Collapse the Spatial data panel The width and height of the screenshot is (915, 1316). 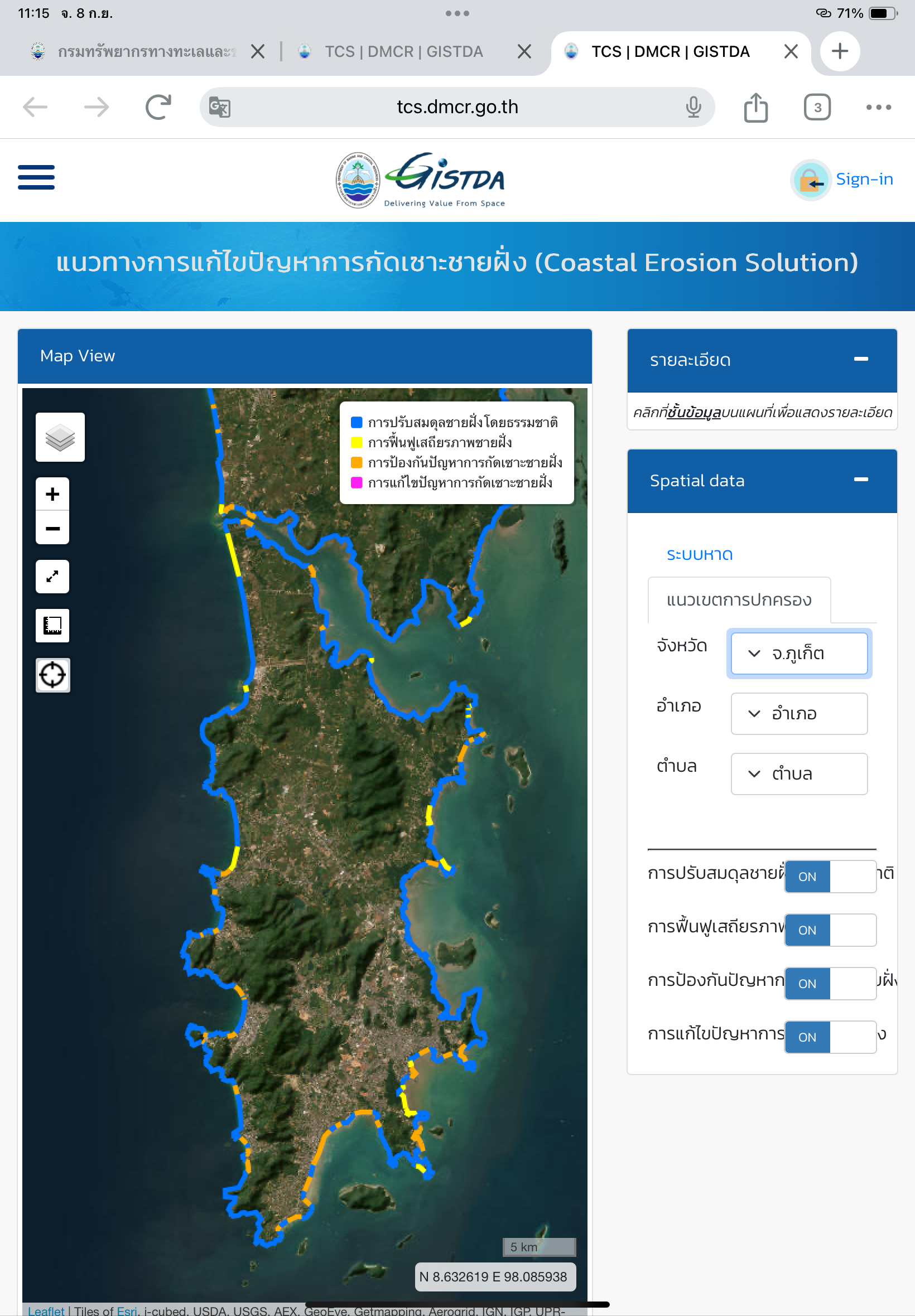[x=860, y=480]
